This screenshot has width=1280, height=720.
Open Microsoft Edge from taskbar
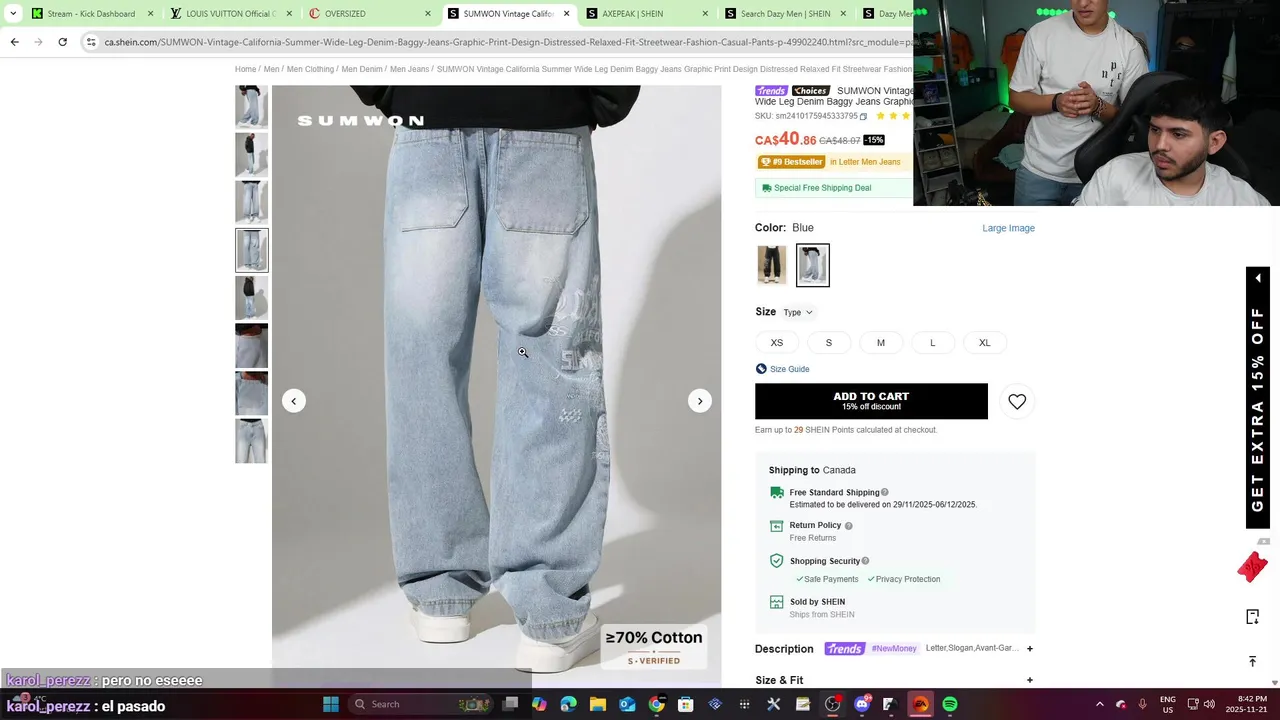click(x=568, y=704)
